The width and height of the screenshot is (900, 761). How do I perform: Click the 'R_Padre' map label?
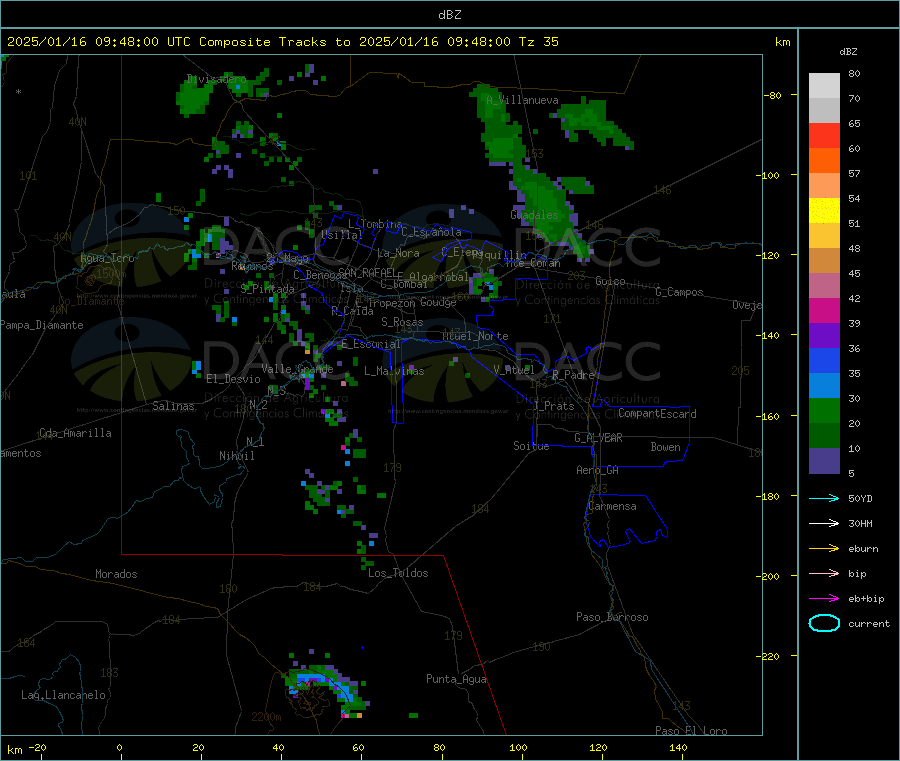[x=573, y=375]
